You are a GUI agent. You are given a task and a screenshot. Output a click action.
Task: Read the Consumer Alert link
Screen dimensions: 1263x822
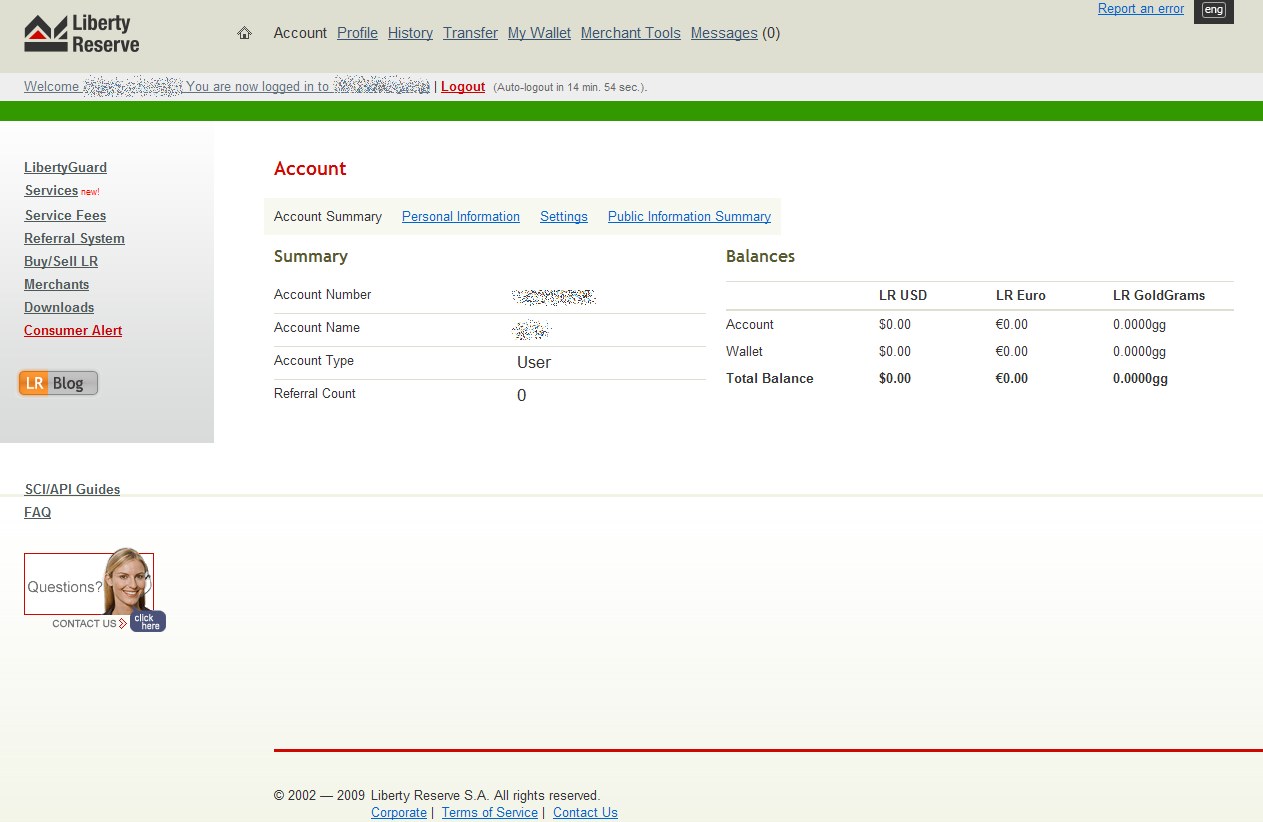pyautogui.click(x=73, y=331)
